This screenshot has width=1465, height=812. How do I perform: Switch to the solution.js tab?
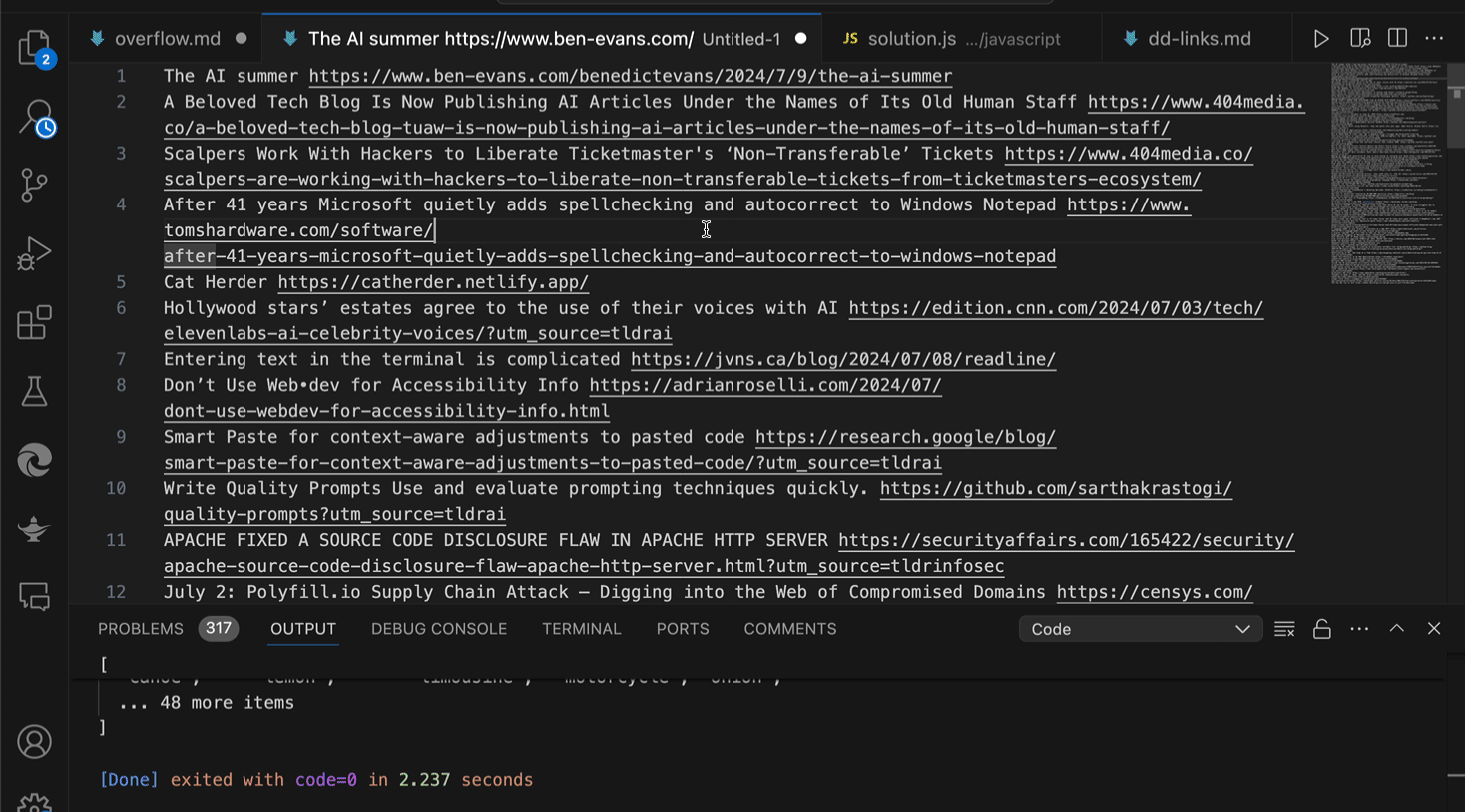(911, 39)
